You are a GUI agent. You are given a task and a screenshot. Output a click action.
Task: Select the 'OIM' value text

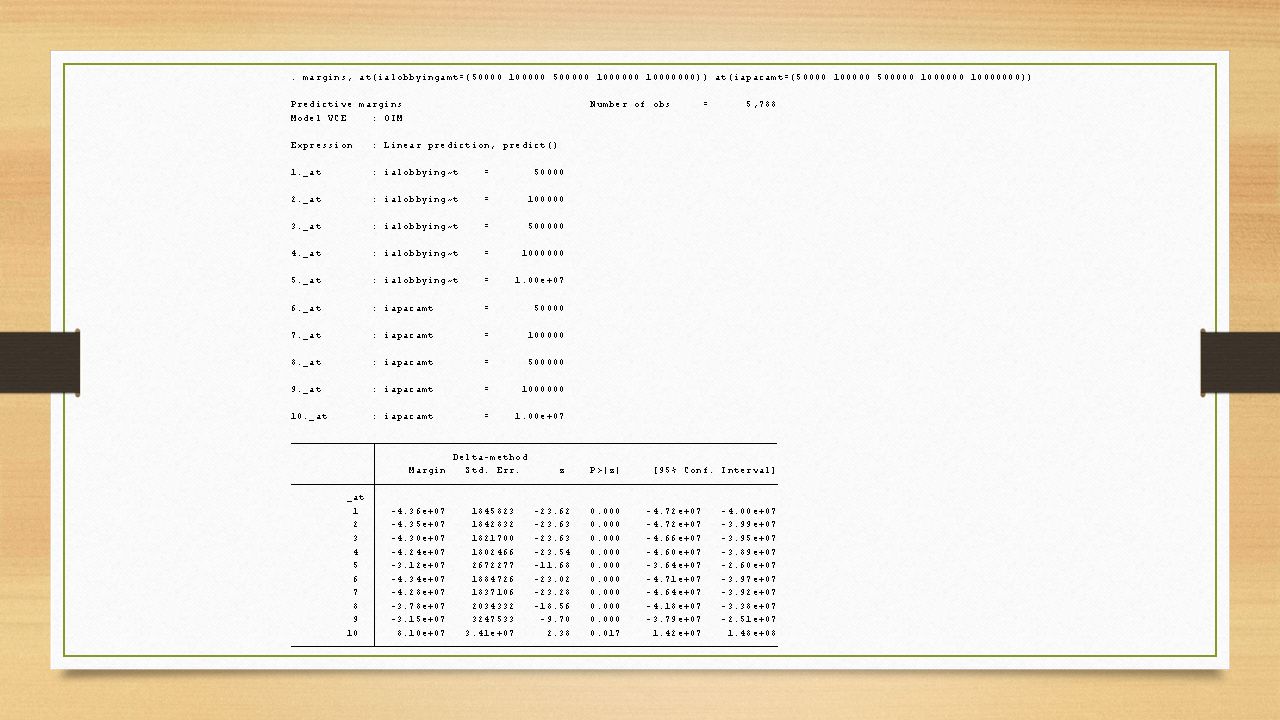393,118
